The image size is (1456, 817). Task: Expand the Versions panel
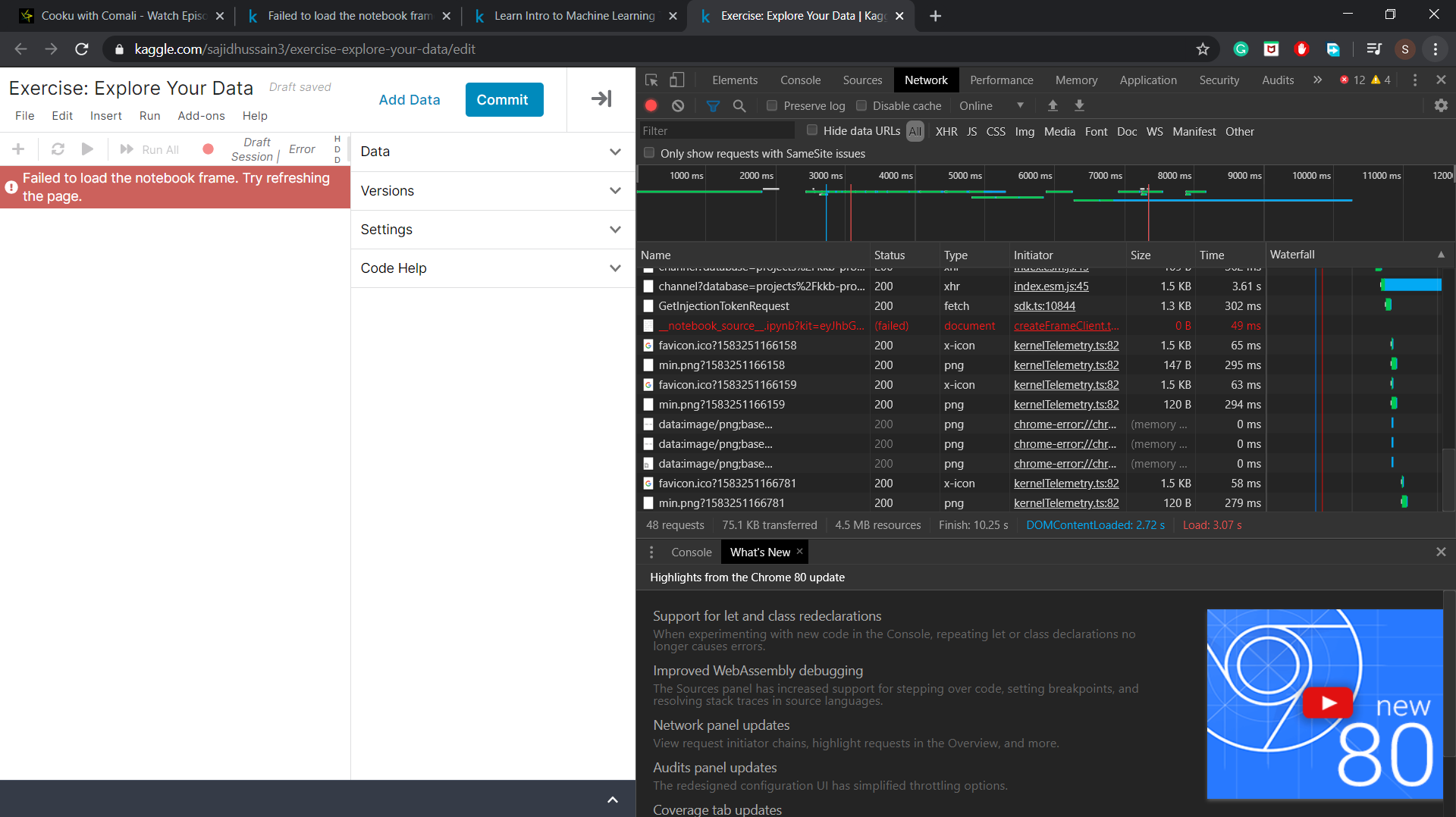pos(492,191)
